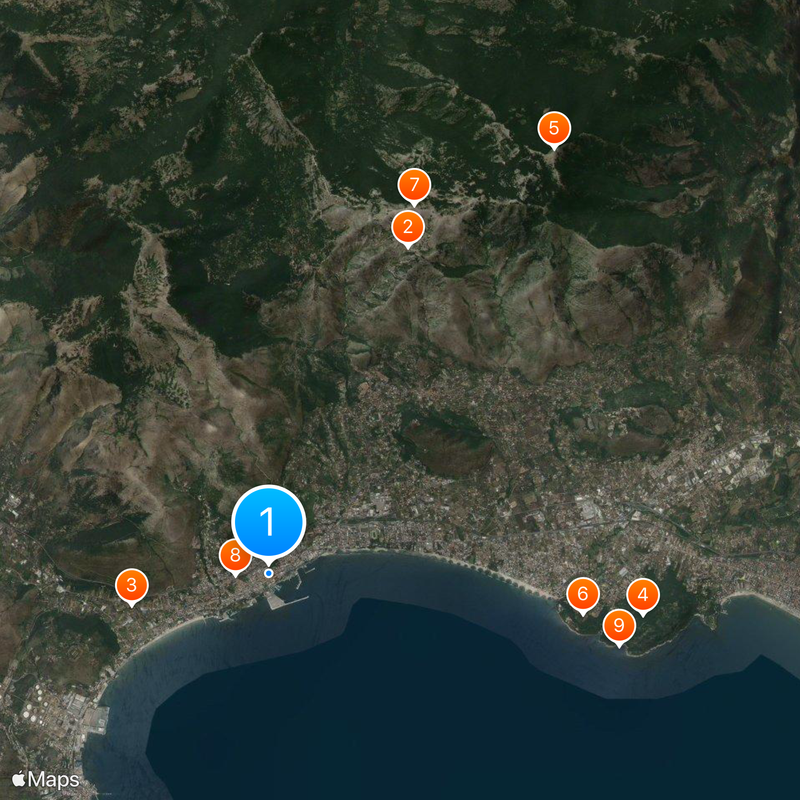Click marker 9 at the coastal point

618,624
